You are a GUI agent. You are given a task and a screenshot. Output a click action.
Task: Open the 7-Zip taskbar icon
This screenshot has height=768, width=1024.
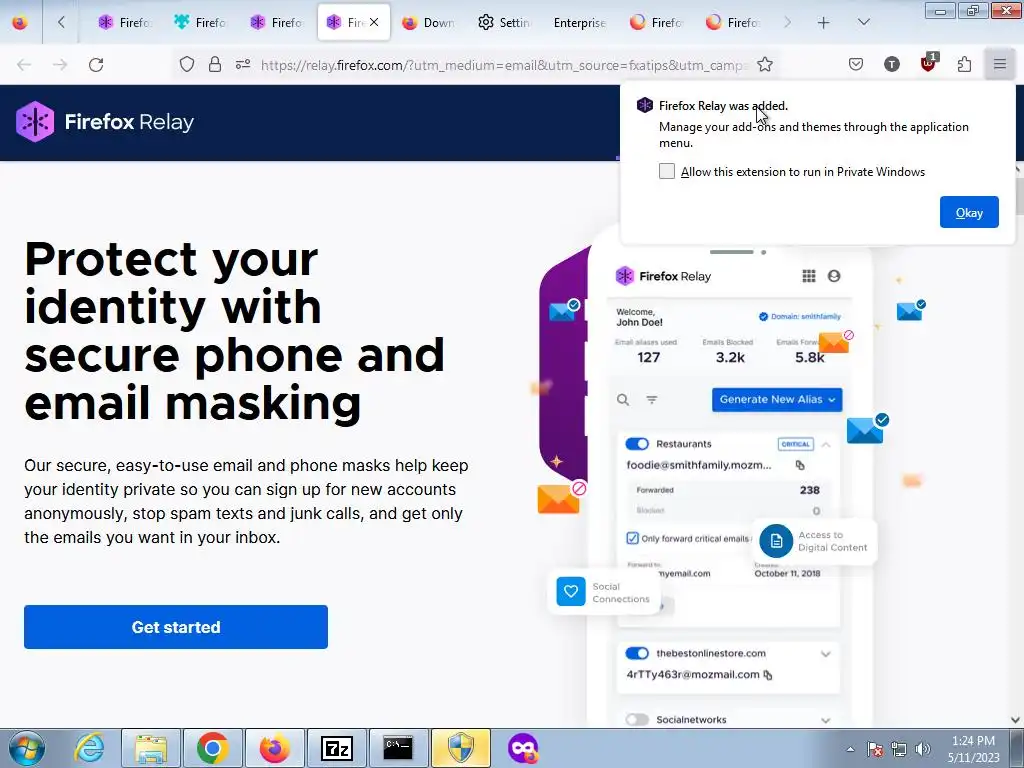click(x=336, y=748)
